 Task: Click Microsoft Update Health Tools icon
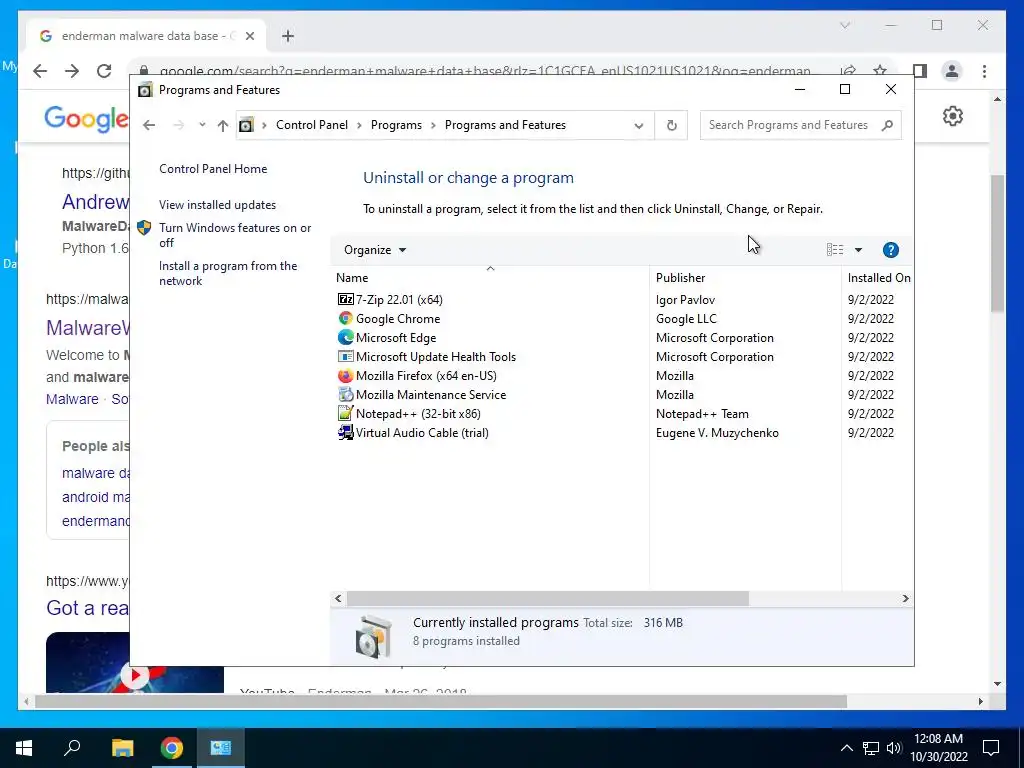pos(345,356)
